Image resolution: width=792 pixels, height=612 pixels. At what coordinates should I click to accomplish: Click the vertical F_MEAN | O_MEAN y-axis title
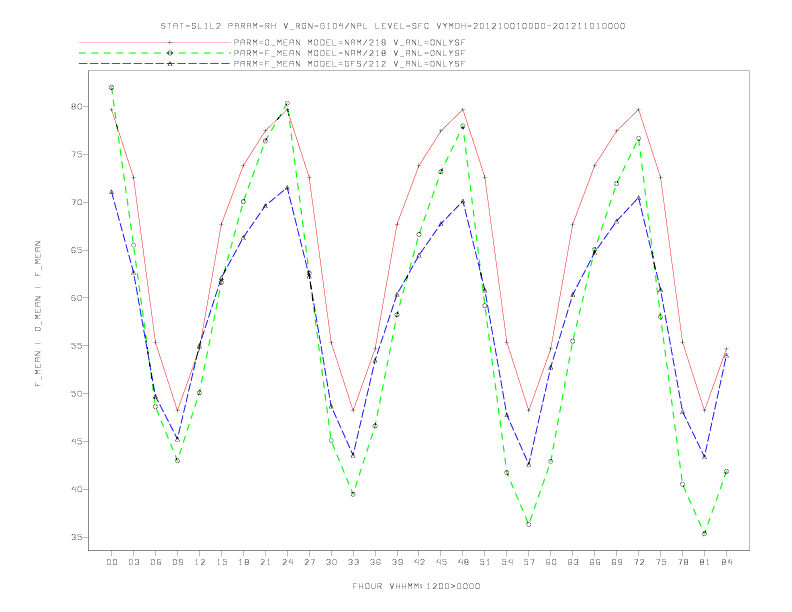pyautogui.click(x=38, y=314)
